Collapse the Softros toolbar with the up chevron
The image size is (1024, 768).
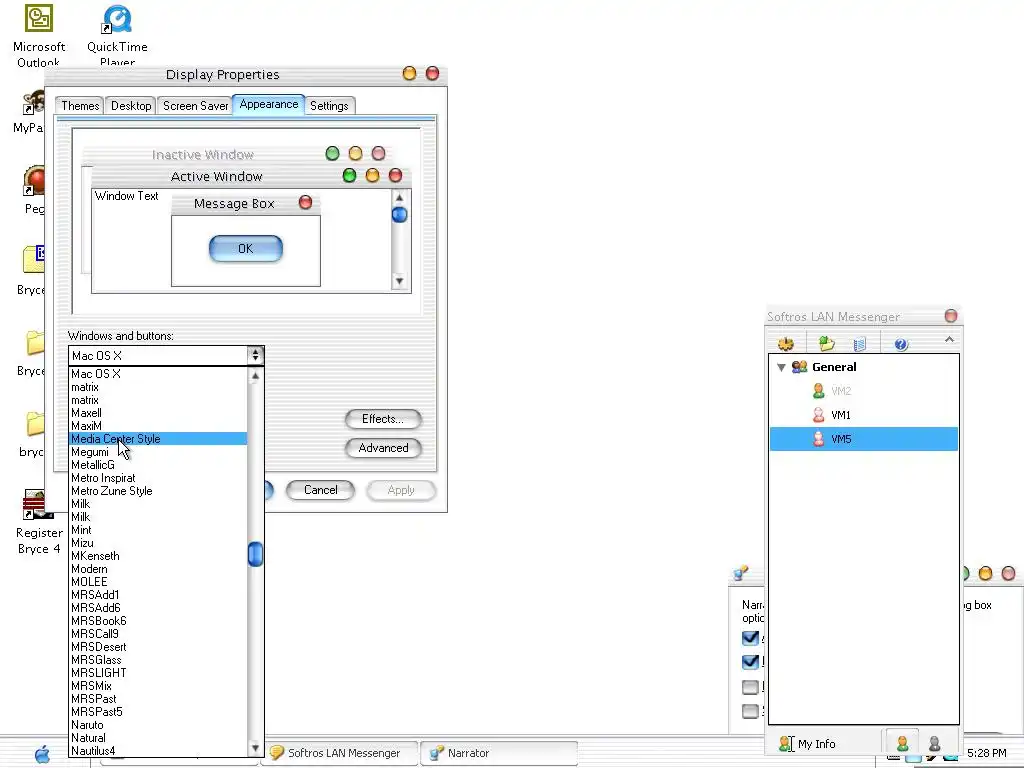click(x=949, y=340)
